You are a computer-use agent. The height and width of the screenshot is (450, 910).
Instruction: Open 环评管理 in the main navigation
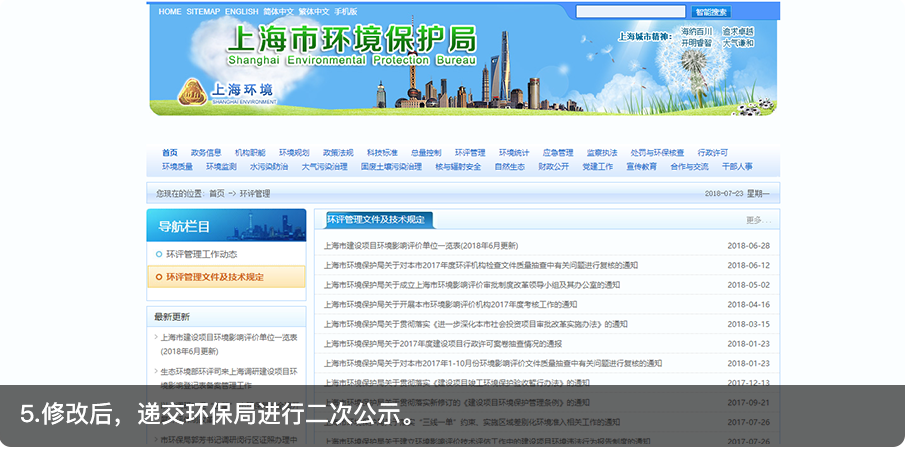click(x=470, y=153)
